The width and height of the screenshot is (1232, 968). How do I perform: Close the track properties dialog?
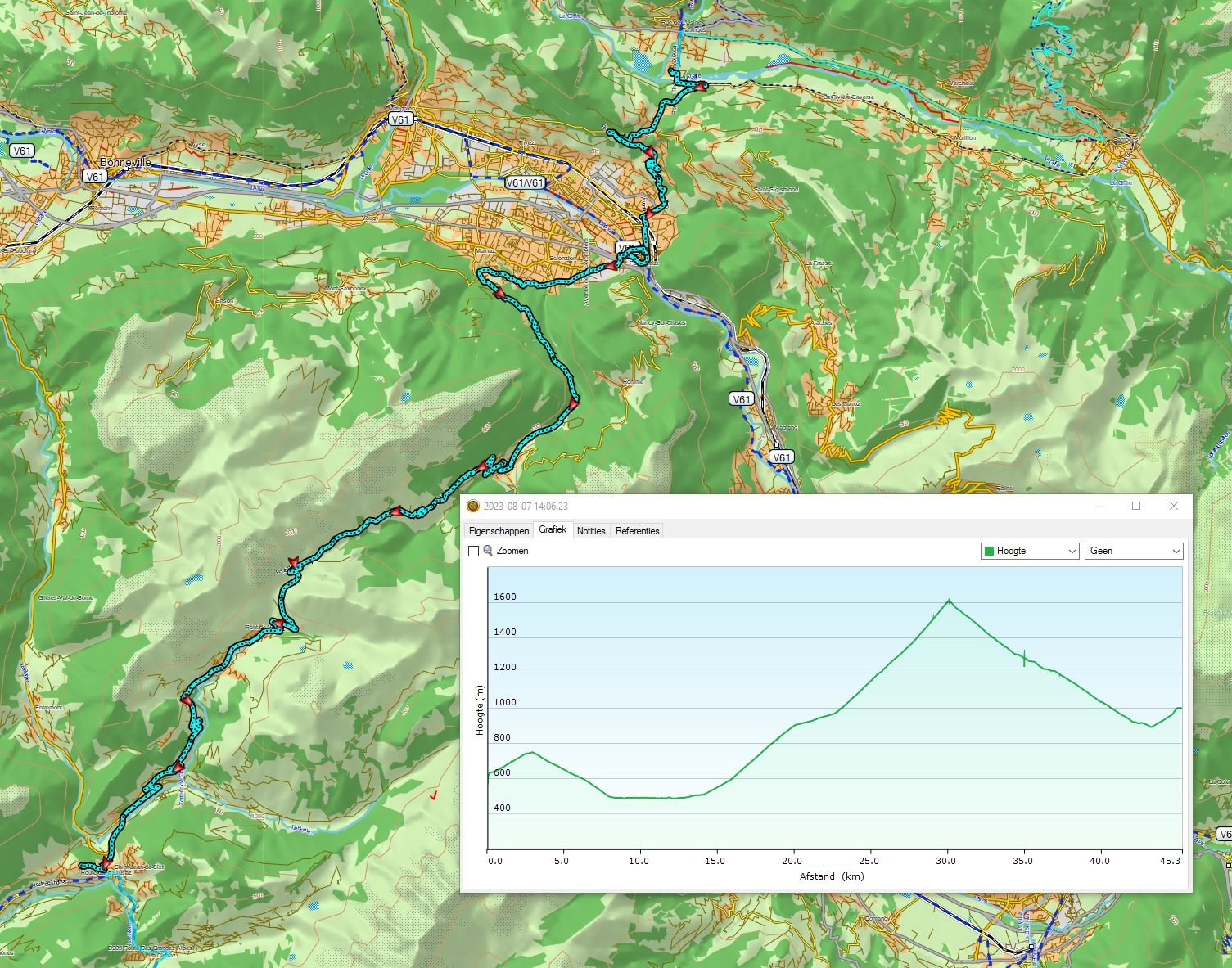[x=1173, y=506]
